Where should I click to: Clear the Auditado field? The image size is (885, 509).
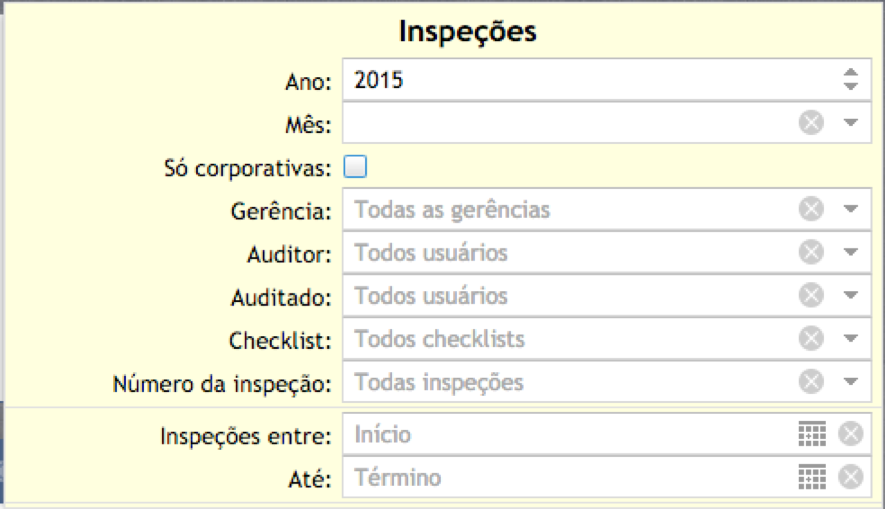pyautogui.click(x=811, y=295)
